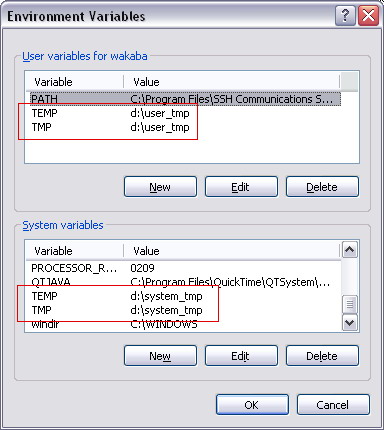Click the SSH Communications path value
This screenshot has height=430, width=384.
[232, 99]
